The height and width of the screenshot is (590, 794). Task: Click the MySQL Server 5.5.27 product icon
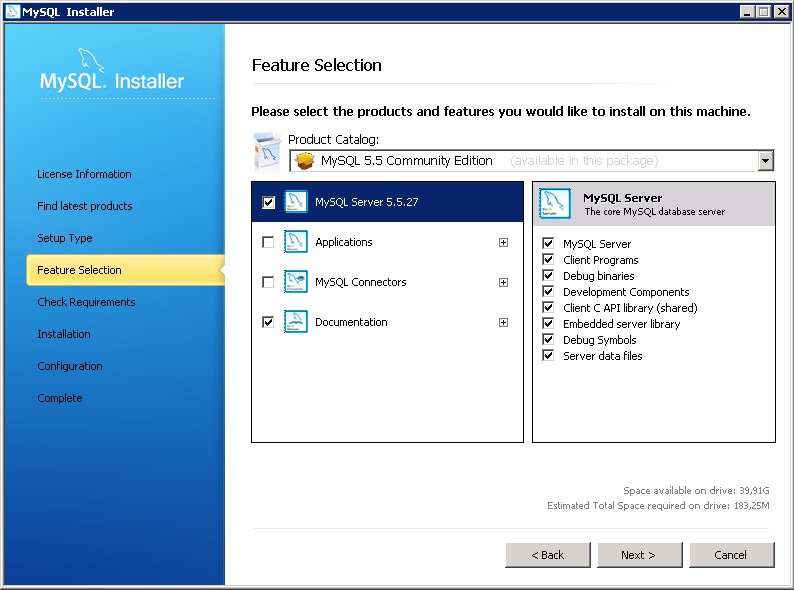(296, 202)
